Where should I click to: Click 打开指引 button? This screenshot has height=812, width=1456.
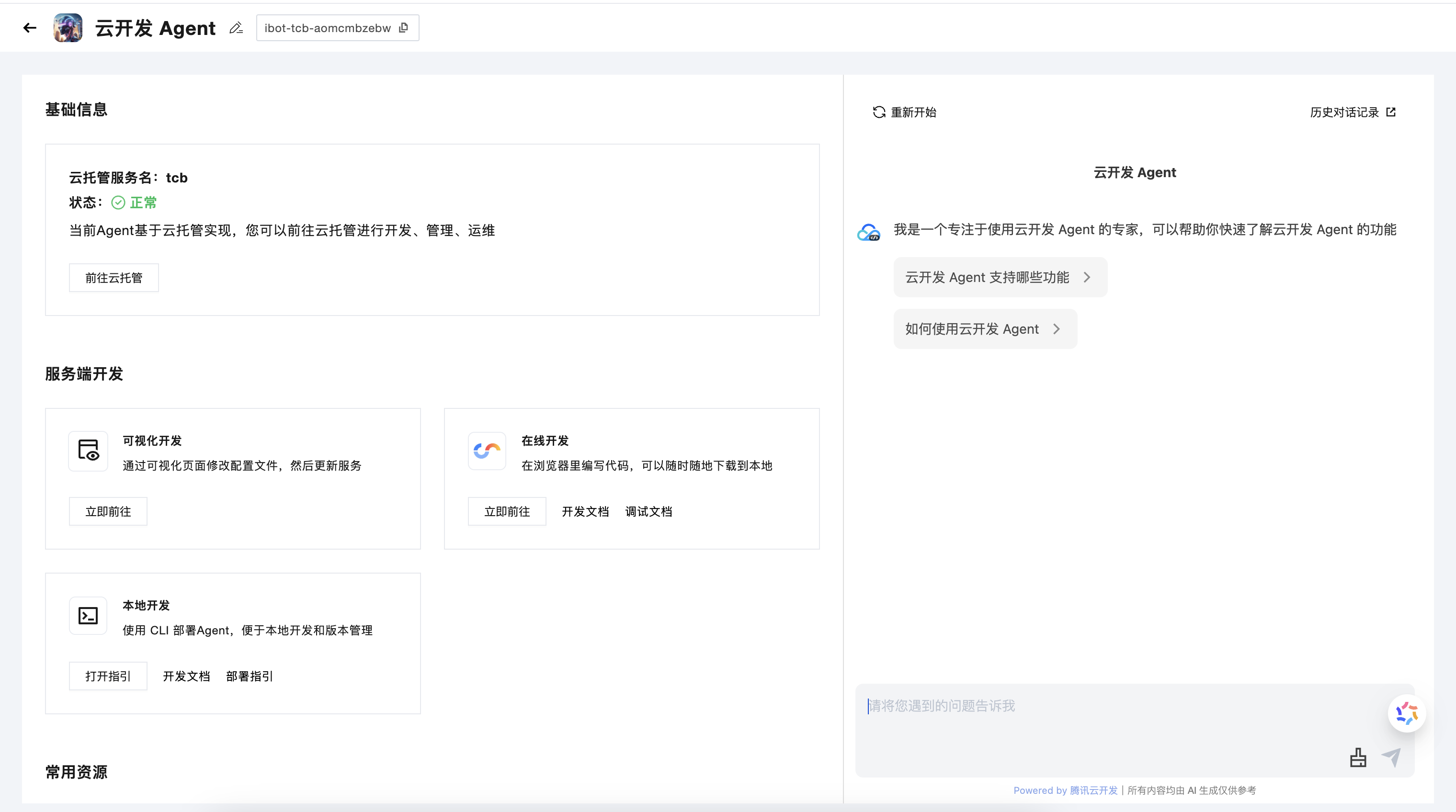coord(108,677)
